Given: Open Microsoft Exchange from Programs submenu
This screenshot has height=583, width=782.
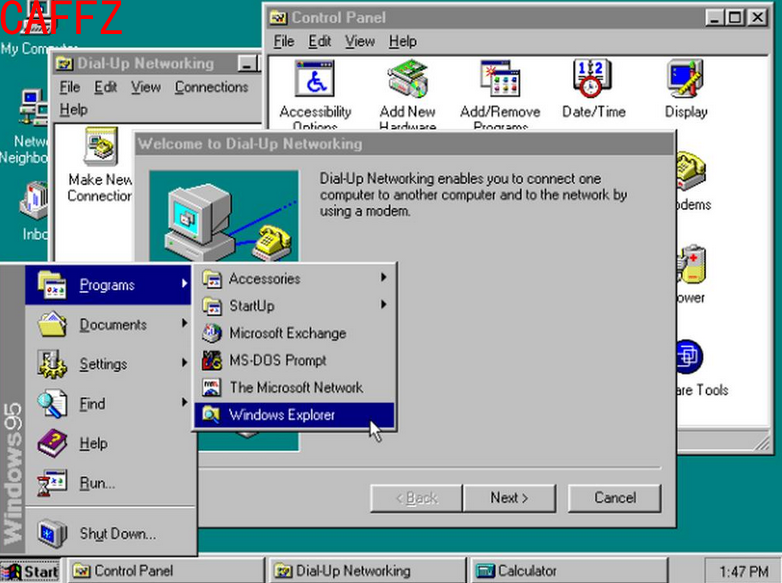Looking at the screenshot, I should pos(287,333).
